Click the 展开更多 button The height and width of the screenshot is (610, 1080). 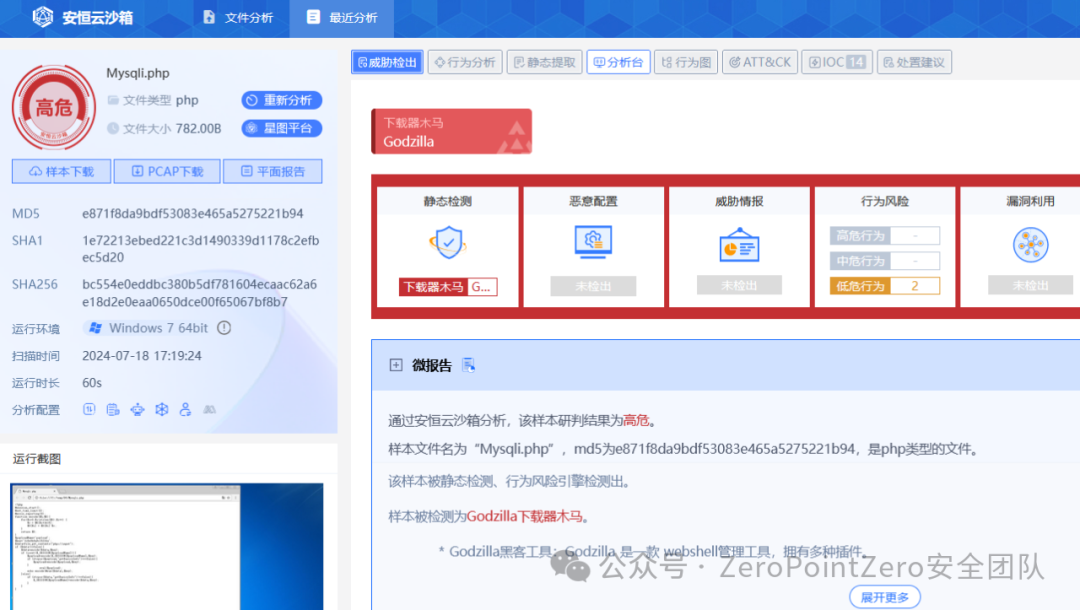(885, 597)
